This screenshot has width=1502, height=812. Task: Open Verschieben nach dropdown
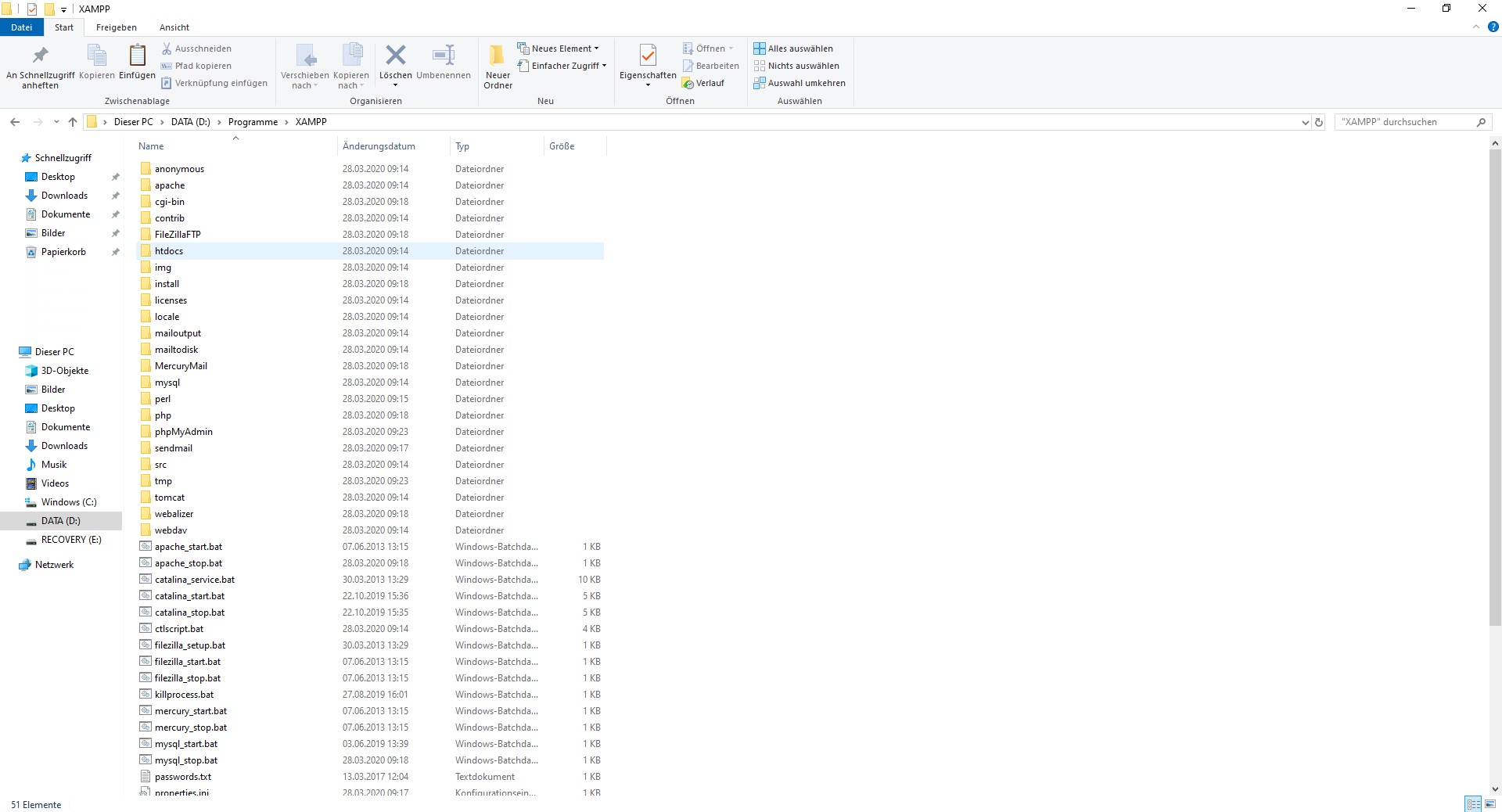304,66
